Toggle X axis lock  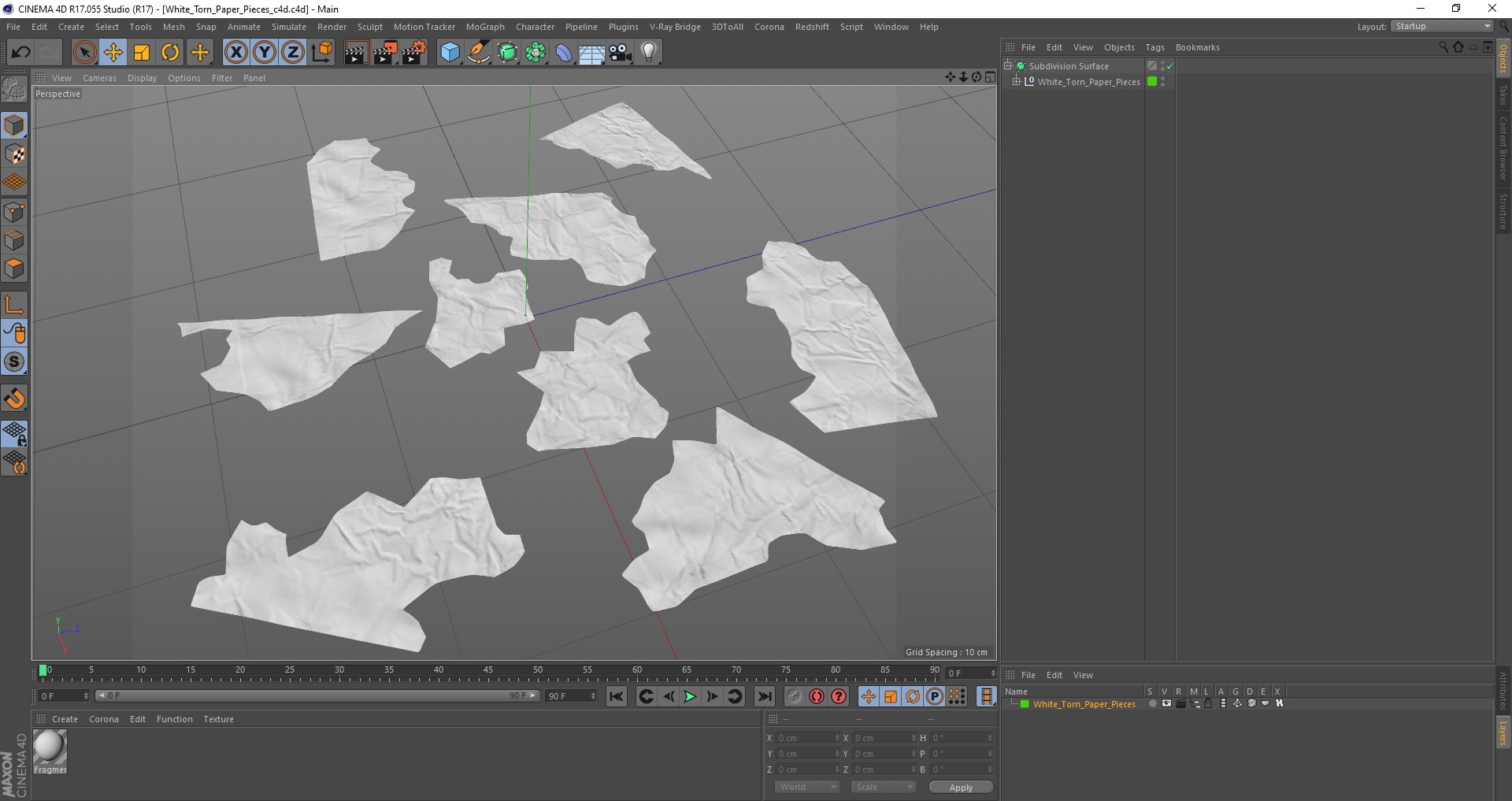click(x=235, y=53)
